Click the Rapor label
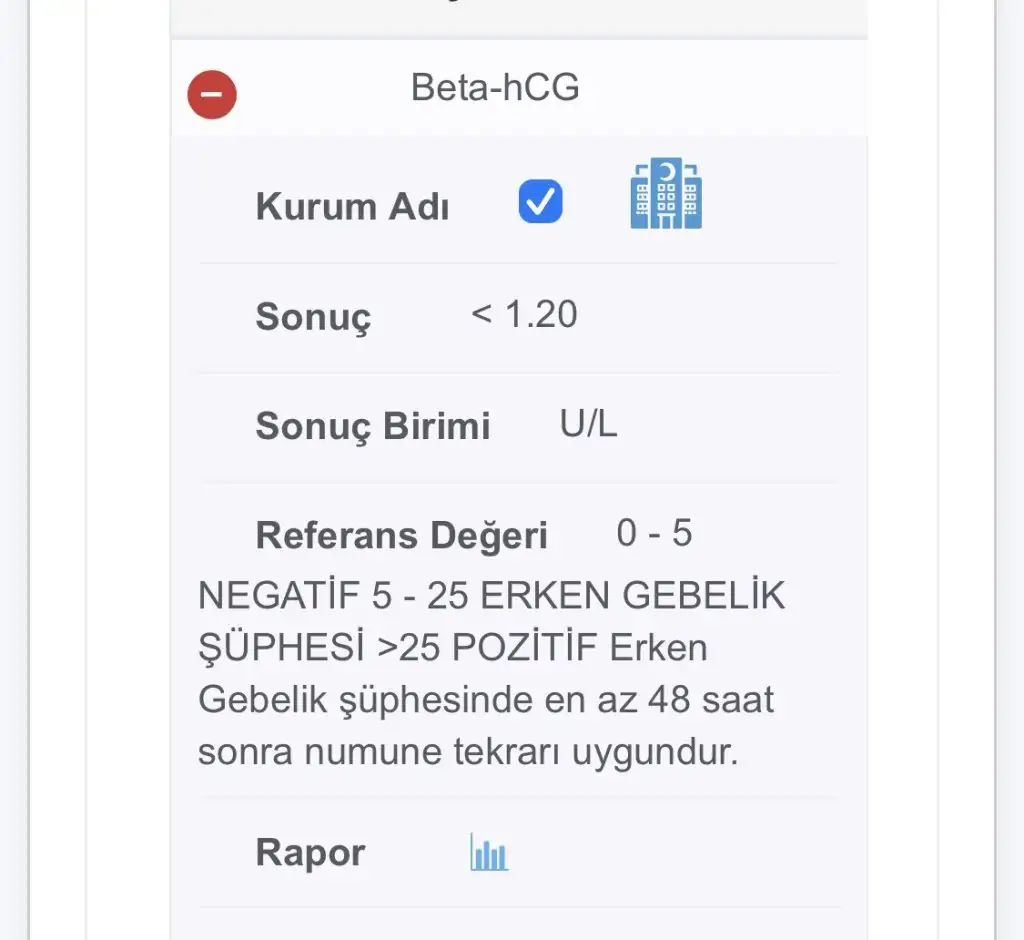Viewport: 1024px width, 940px height. (310, 853)
